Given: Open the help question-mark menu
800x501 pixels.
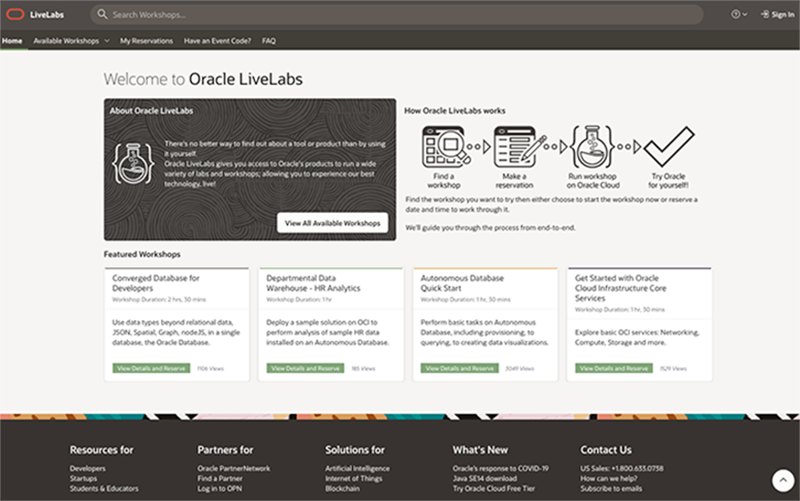Looking at the screenshot, I should (x=739, y=14).
